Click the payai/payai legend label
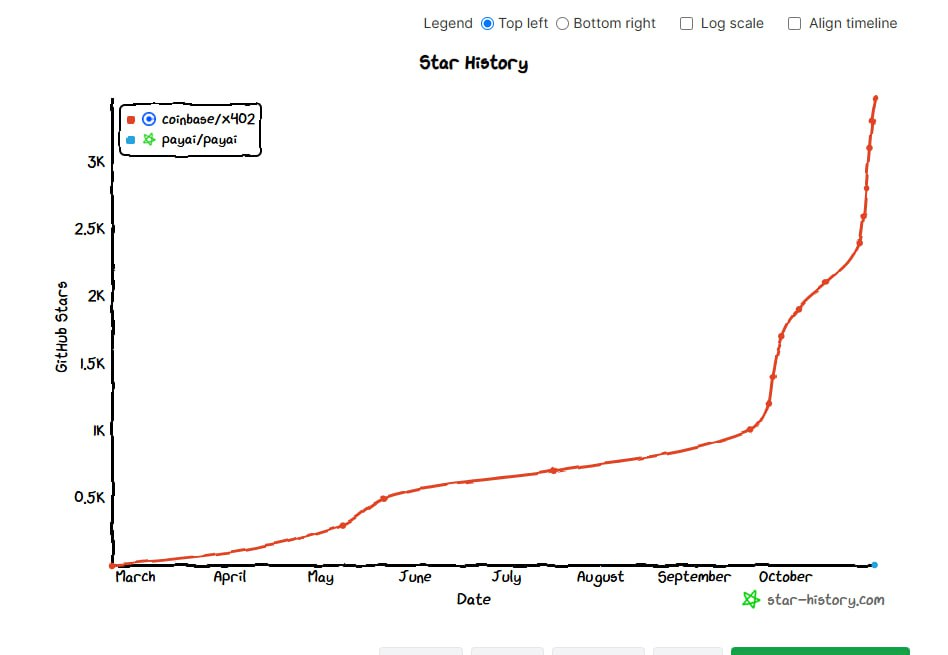Viewport: 948px width, 655px height. (199, 140)
